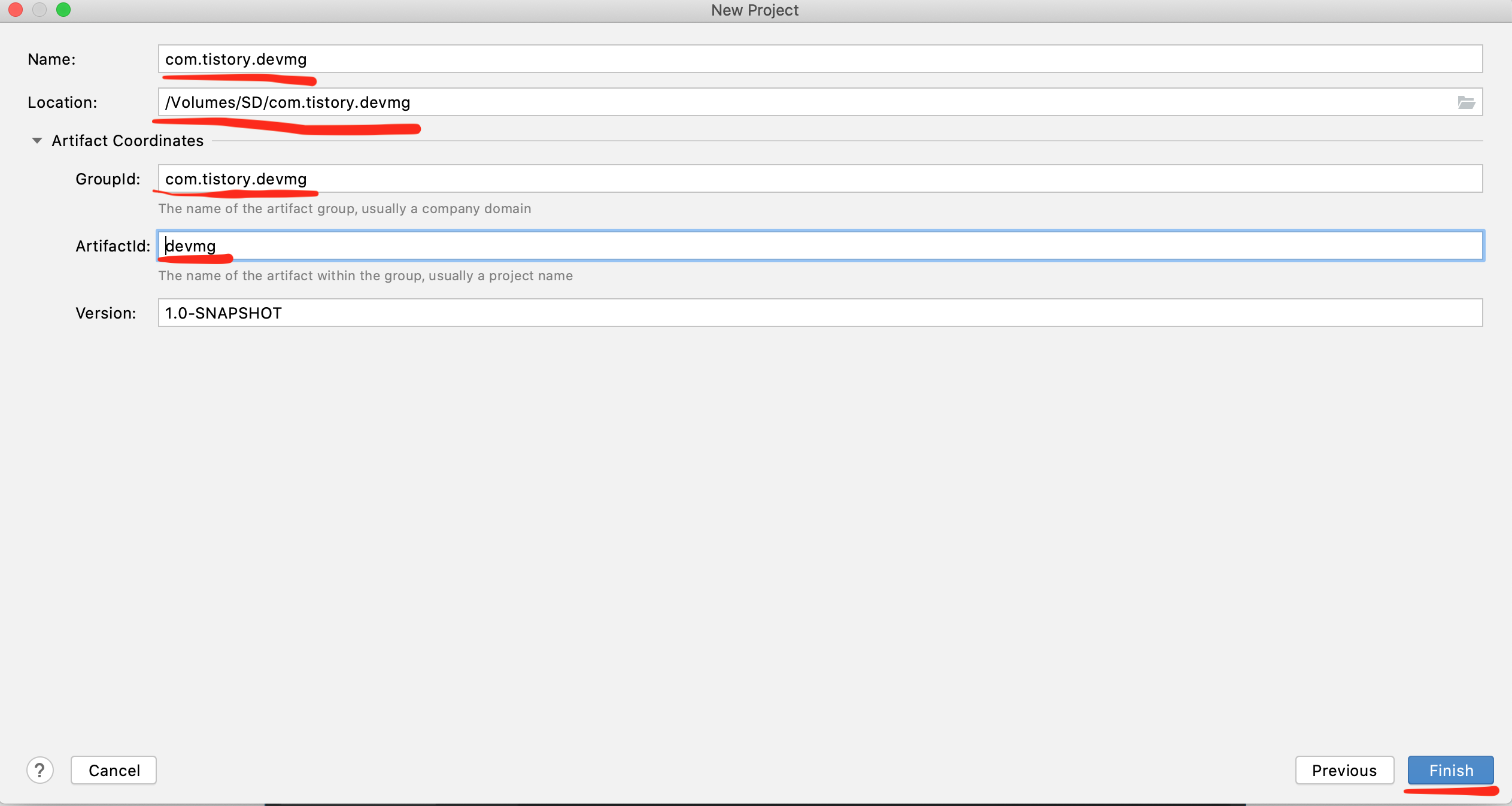Click the ArtifactId hint text about project name
The width and height of the screenshot is (1512, 806).
tap(365, 276)
